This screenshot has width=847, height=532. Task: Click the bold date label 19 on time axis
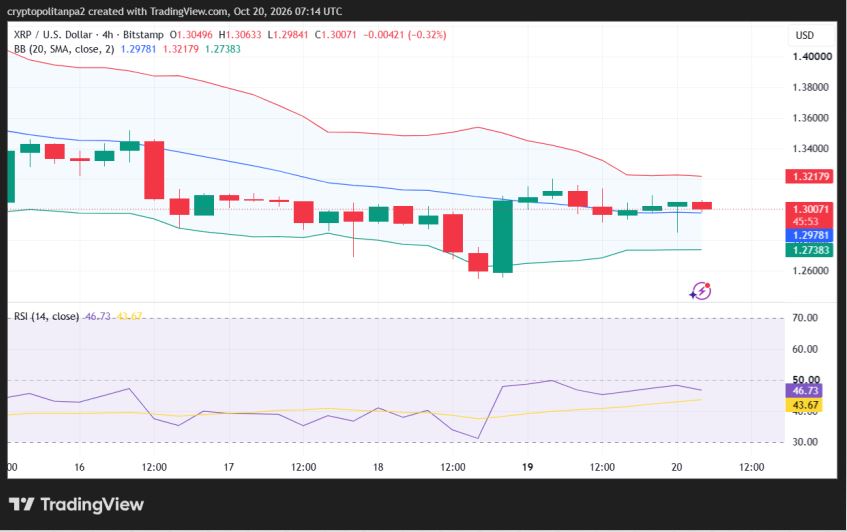(527, 467)
